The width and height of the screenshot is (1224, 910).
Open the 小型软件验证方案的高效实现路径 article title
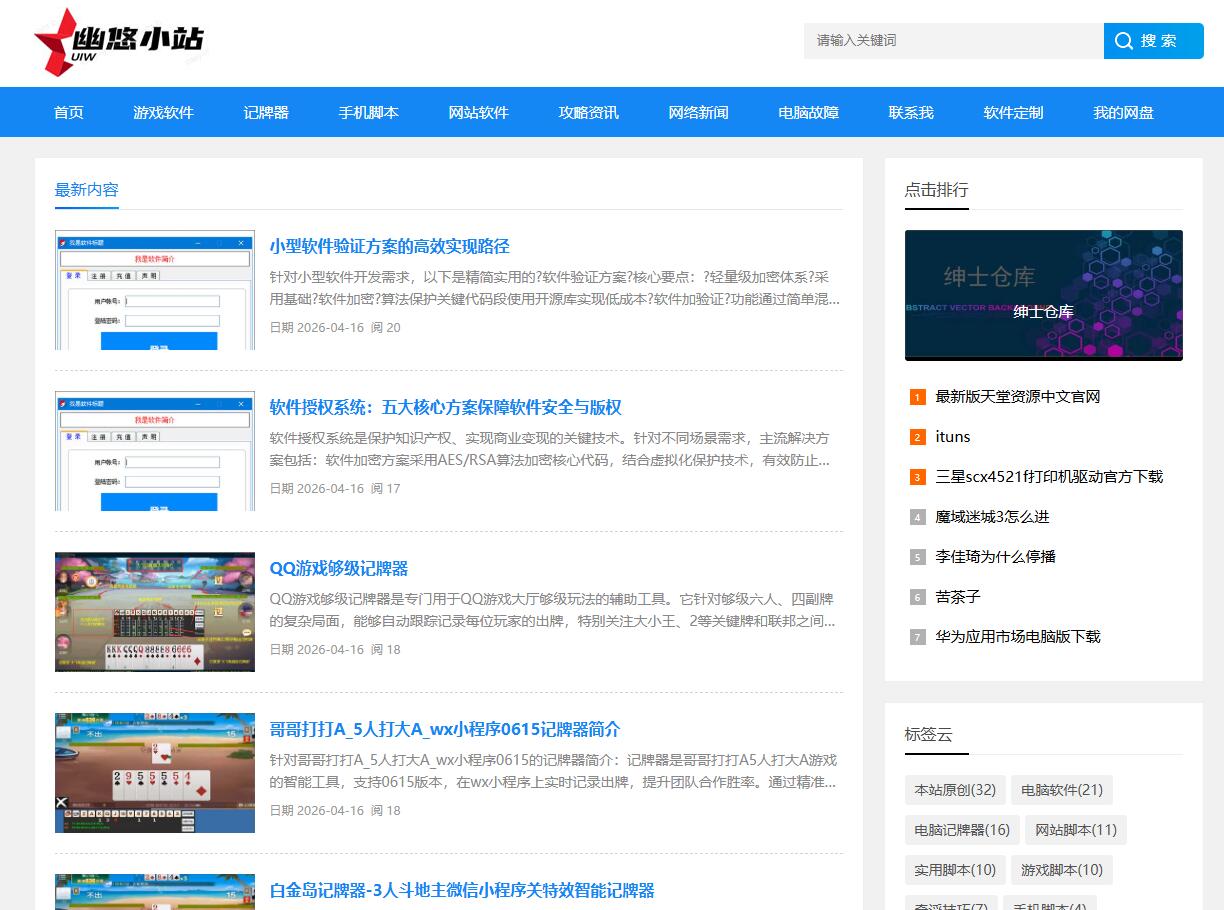[x=389, y=247]
